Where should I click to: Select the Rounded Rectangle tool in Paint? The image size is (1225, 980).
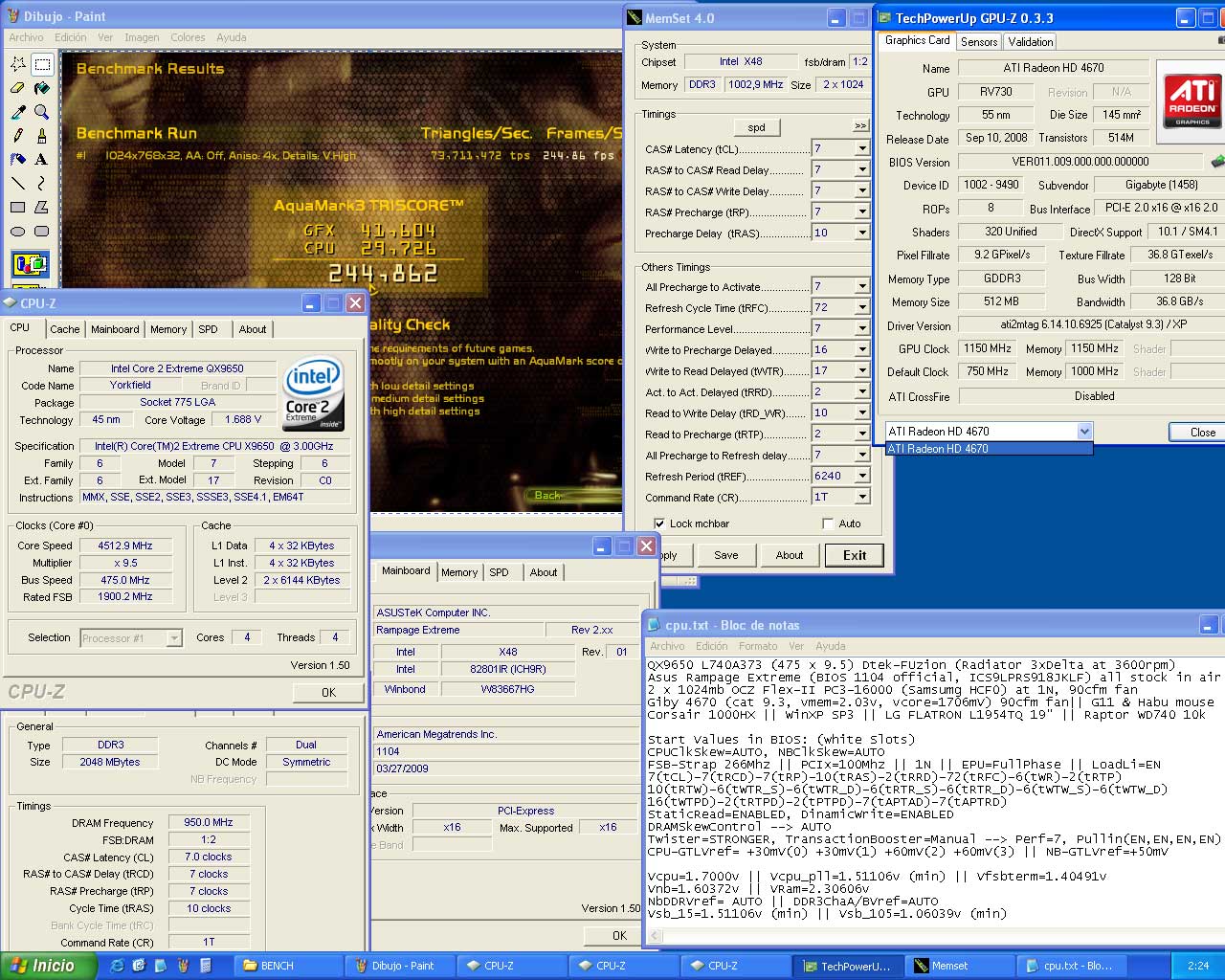click(41, 231)
